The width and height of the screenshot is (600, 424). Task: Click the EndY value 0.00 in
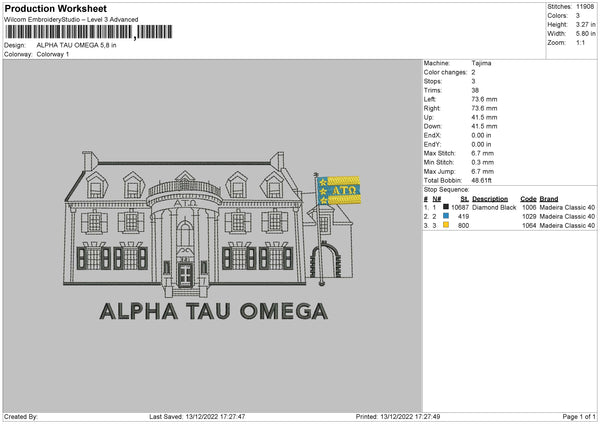tap(481, 145)
